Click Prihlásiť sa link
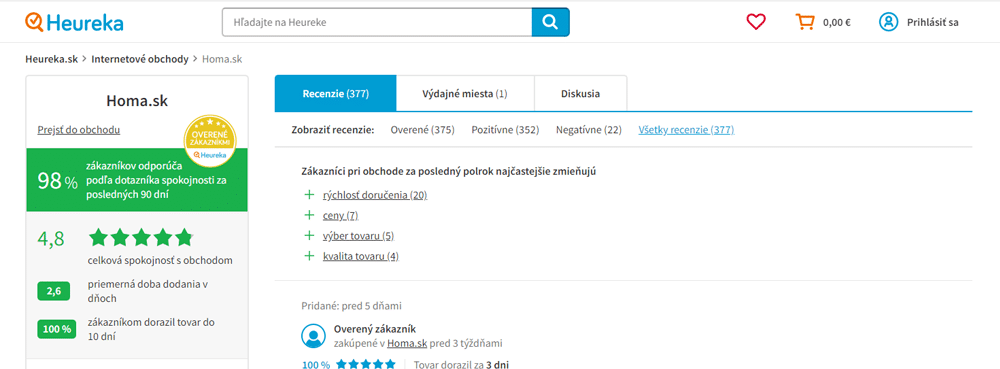The image size is (1000, 369). (932, 22)
